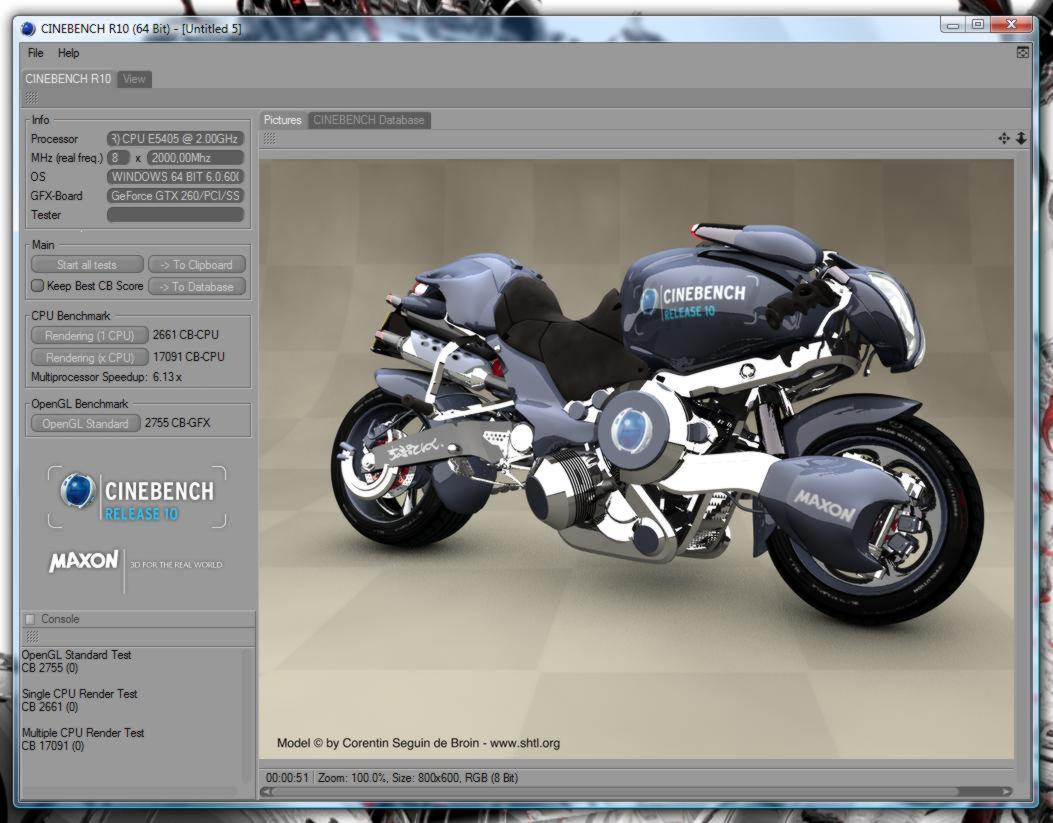Open the CINEBENCH Database tab
The image size is (1053, 823).
(369, 120)
